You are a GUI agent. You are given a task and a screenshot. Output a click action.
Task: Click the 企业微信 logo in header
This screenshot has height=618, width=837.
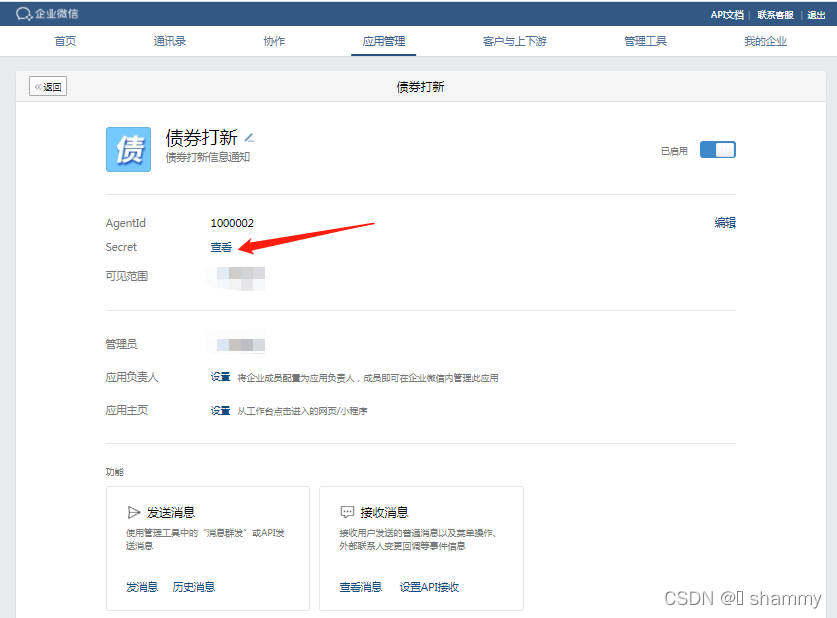click(47, 13)
